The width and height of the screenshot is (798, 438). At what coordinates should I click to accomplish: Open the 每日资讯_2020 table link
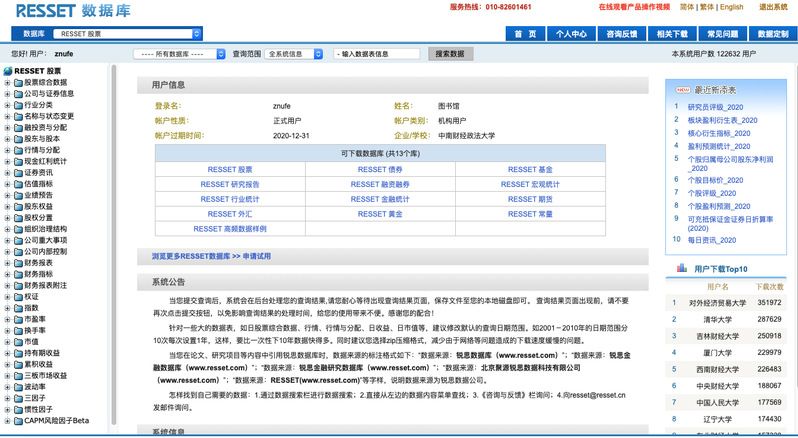tap(711, 240)
